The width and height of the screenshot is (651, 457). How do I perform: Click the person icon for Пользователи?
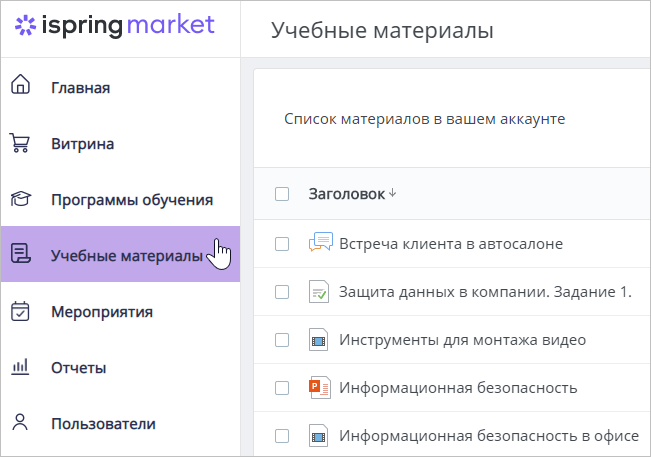(x=20, y=422)
